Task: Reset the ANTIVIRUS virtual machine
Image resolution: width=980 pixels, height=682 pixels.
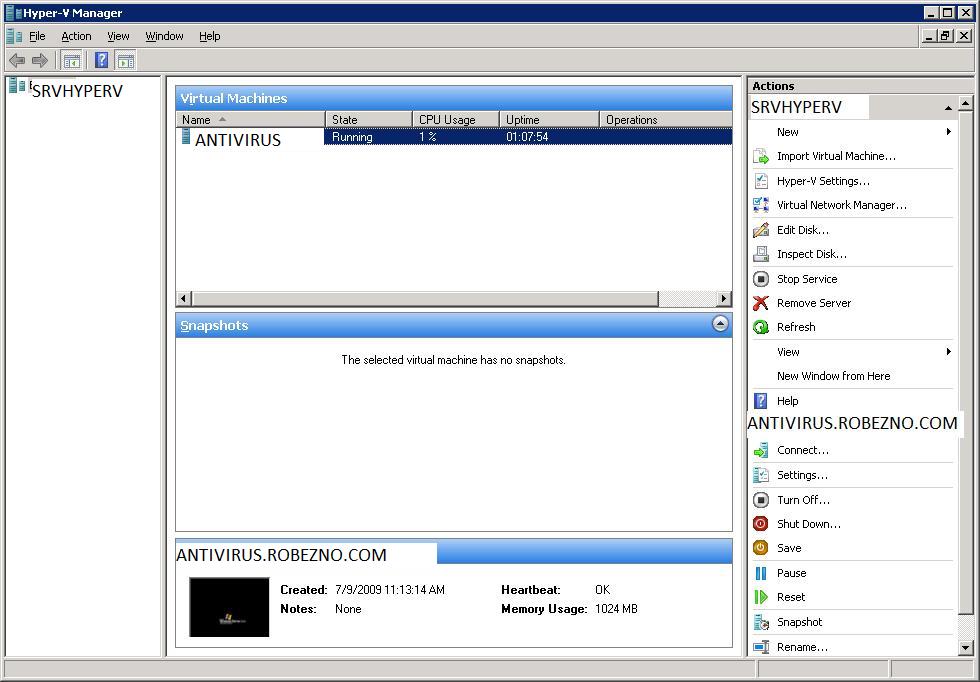Action: click(x=790, y=596)
